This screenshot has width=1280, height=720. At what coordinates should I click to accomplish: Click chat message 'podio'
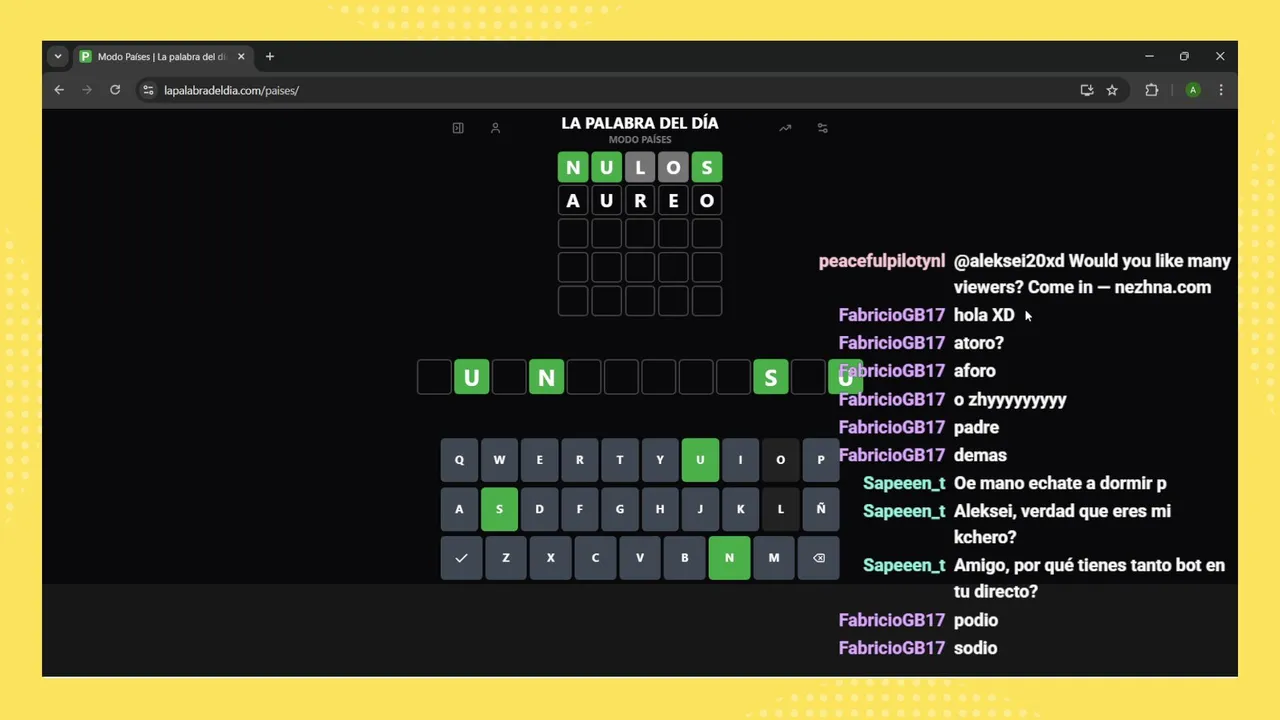(976, 620)
